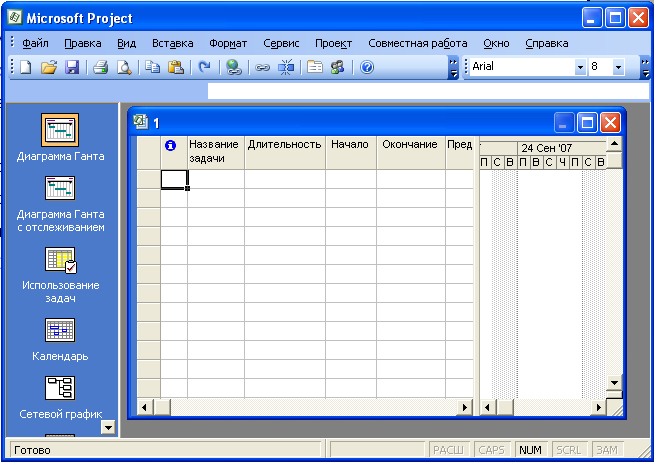Open the Совместная работа menu
The height and width of the screenshot is (462, 654).
pos(418,43)
